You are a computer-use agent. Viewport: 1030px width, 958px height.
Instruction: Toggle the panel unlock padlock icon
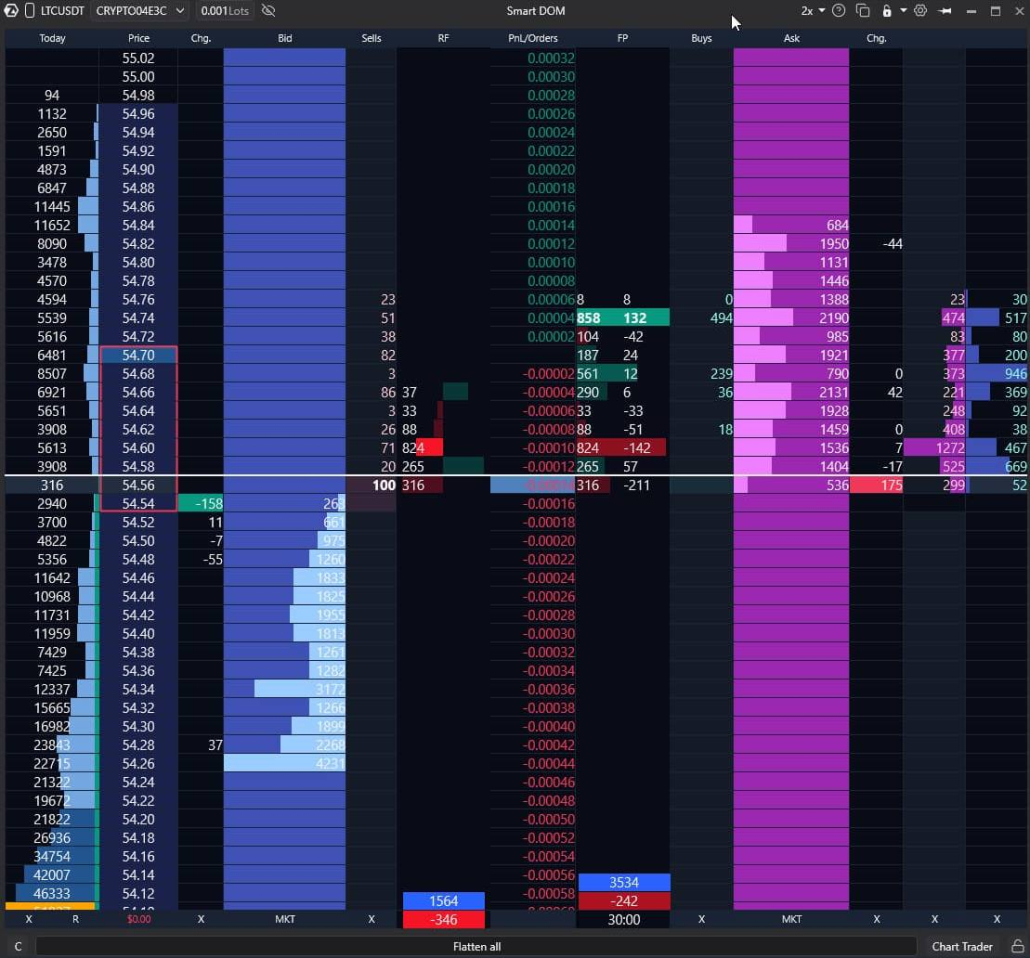tap(886, 11)
